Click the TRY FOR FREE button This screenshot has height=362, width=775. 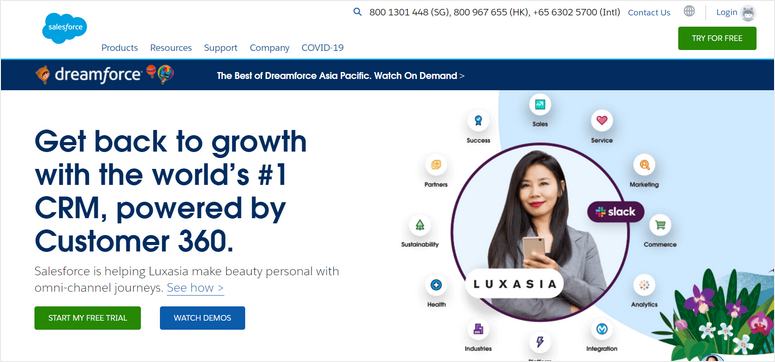(x=717, y=38)
